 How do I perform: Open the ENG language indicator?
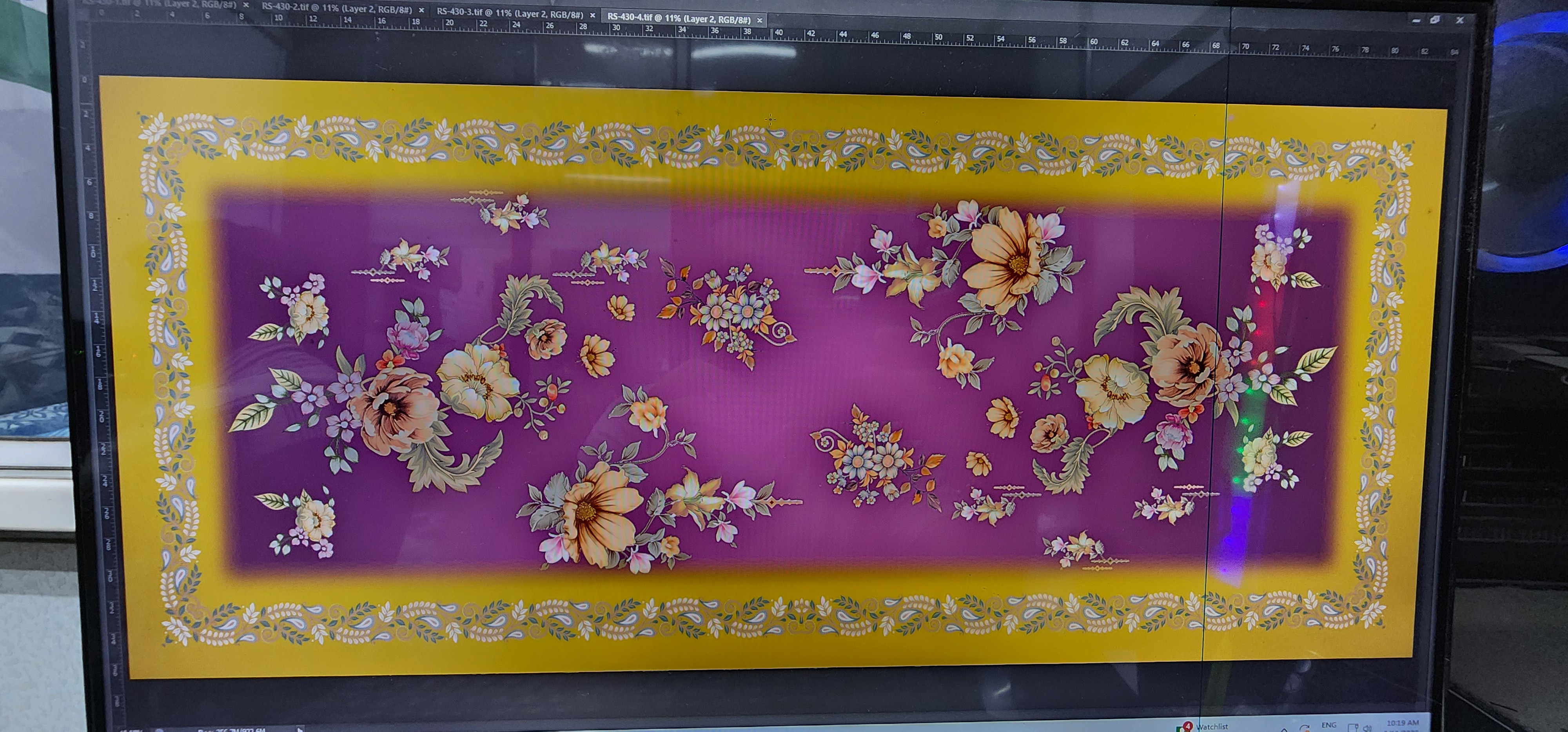1329,725
